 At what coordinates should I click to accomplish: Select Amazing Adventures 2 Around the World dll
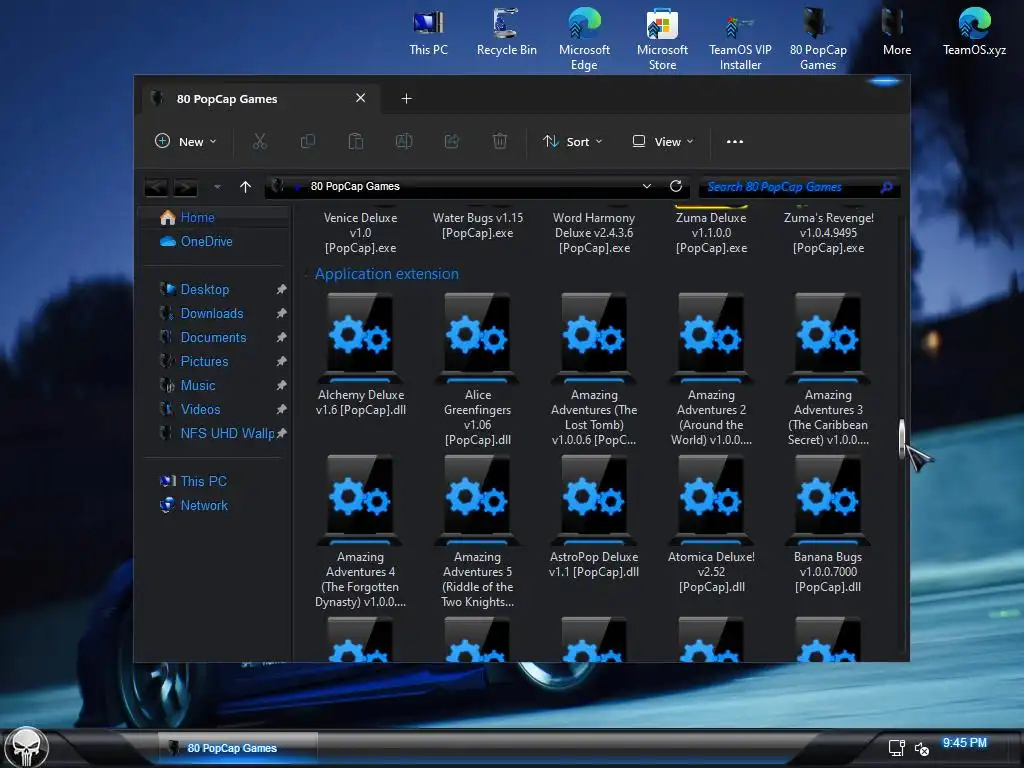pos(711,369)
